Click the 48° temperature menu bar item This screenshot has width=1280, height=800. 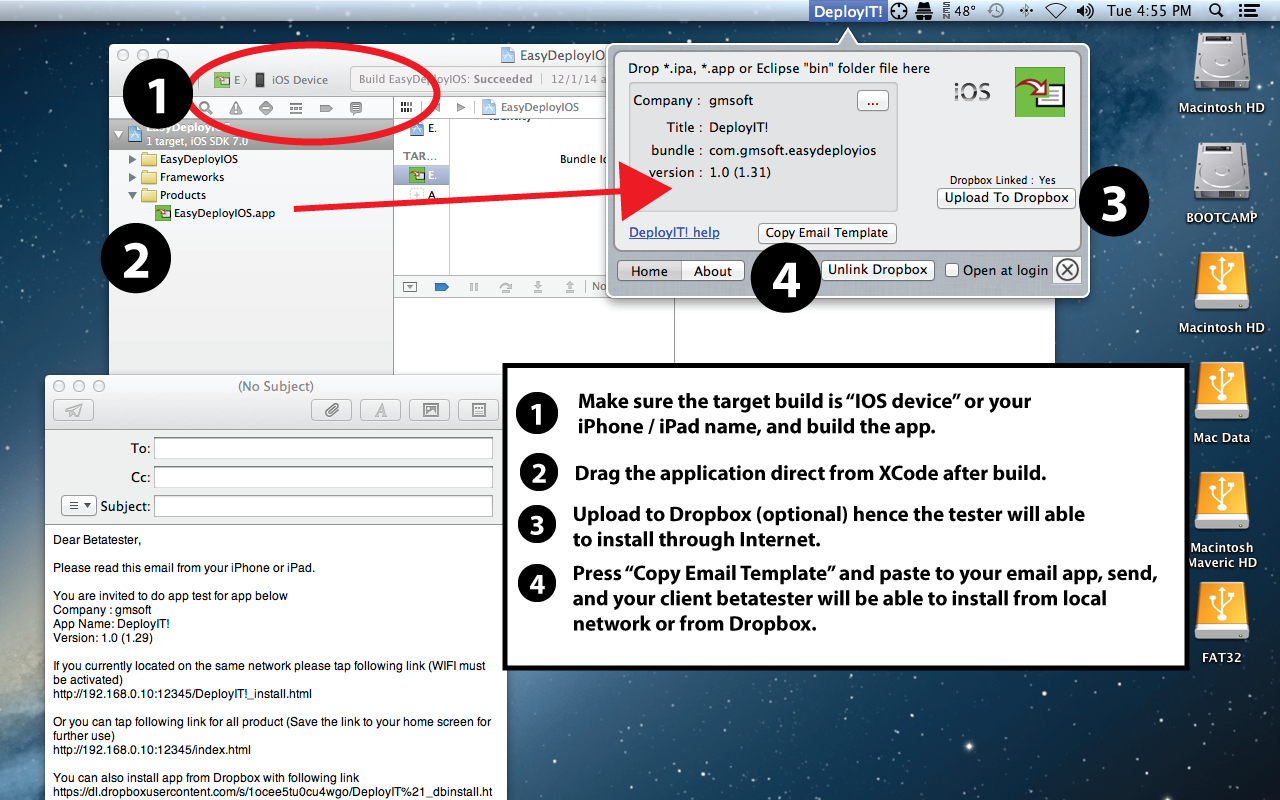(x=958, y=11)
